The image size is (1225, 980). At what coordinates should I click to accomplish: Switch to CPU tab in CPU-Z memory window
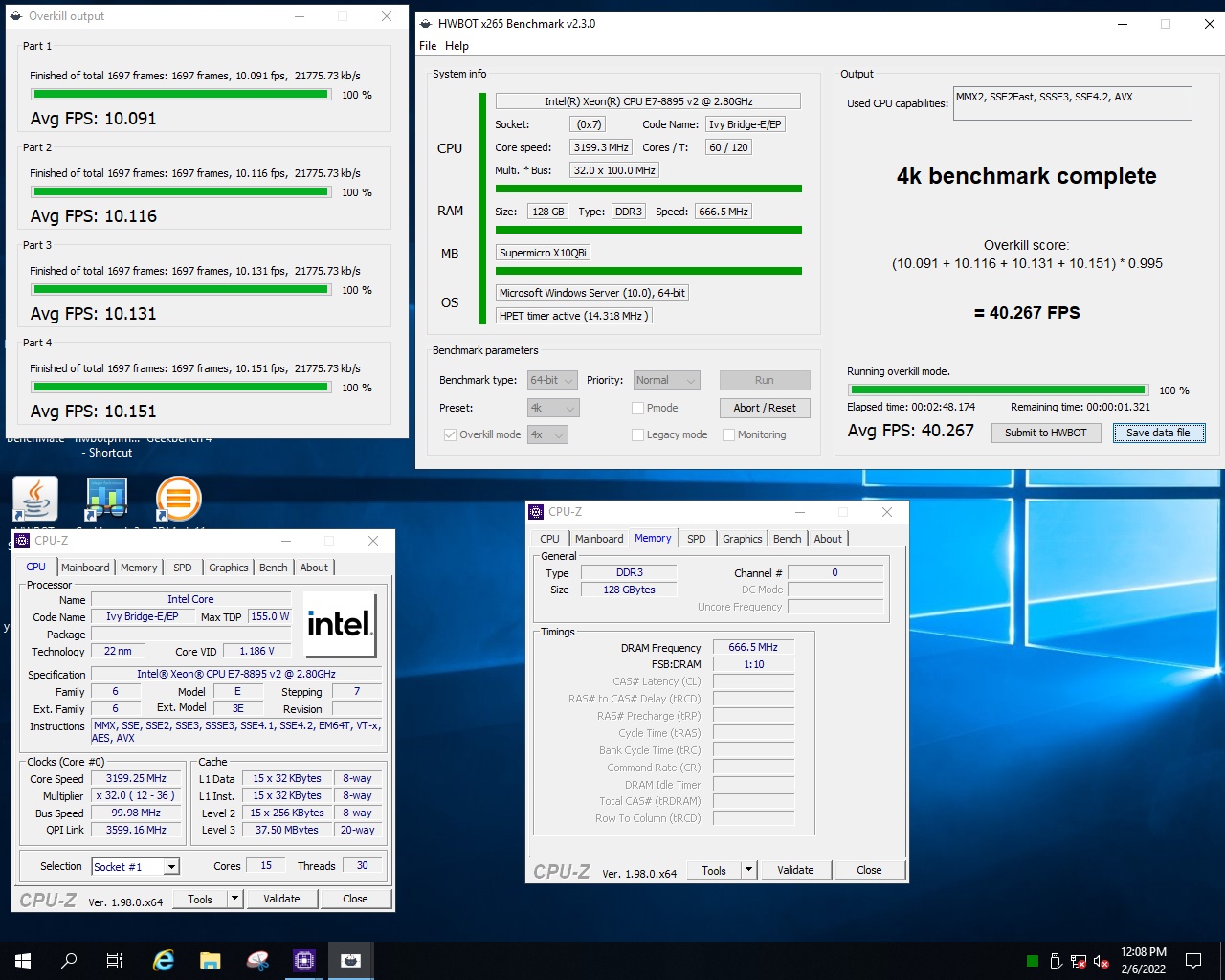[x=549, y=539]
